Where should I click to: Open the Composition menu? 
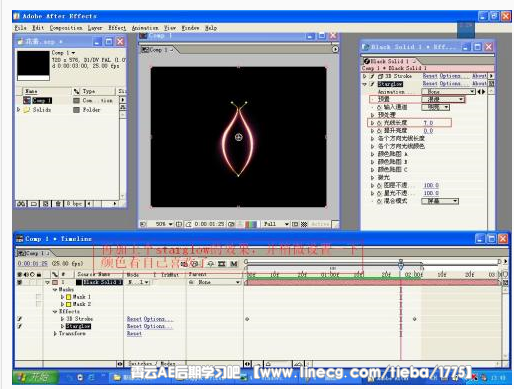[x=66, y=28]
